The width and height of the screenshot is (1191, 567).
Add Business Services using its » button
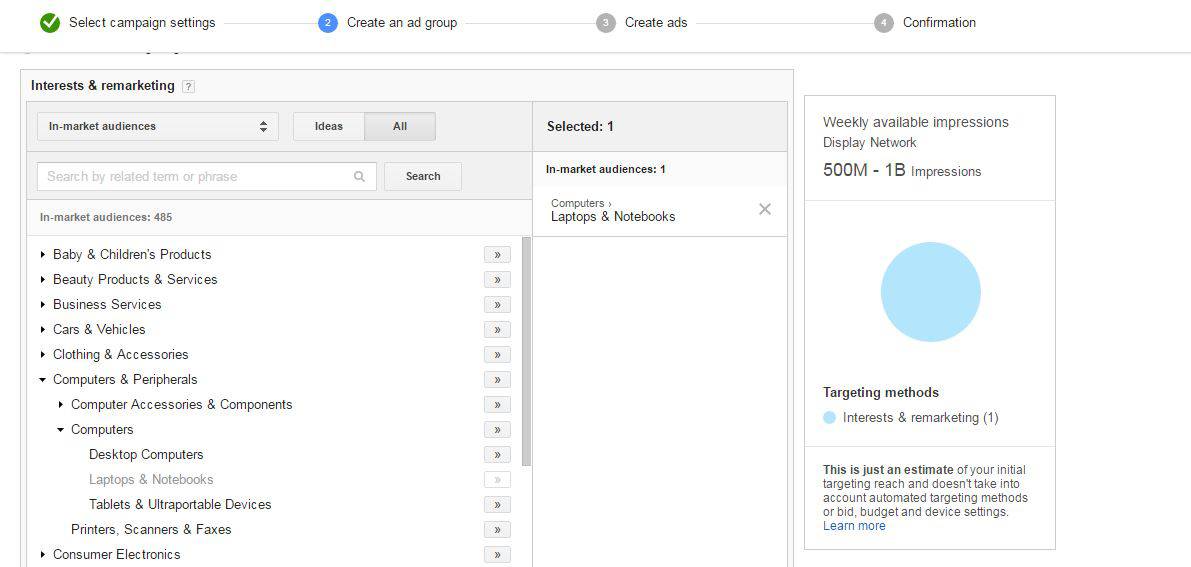[x=497, y=305]
